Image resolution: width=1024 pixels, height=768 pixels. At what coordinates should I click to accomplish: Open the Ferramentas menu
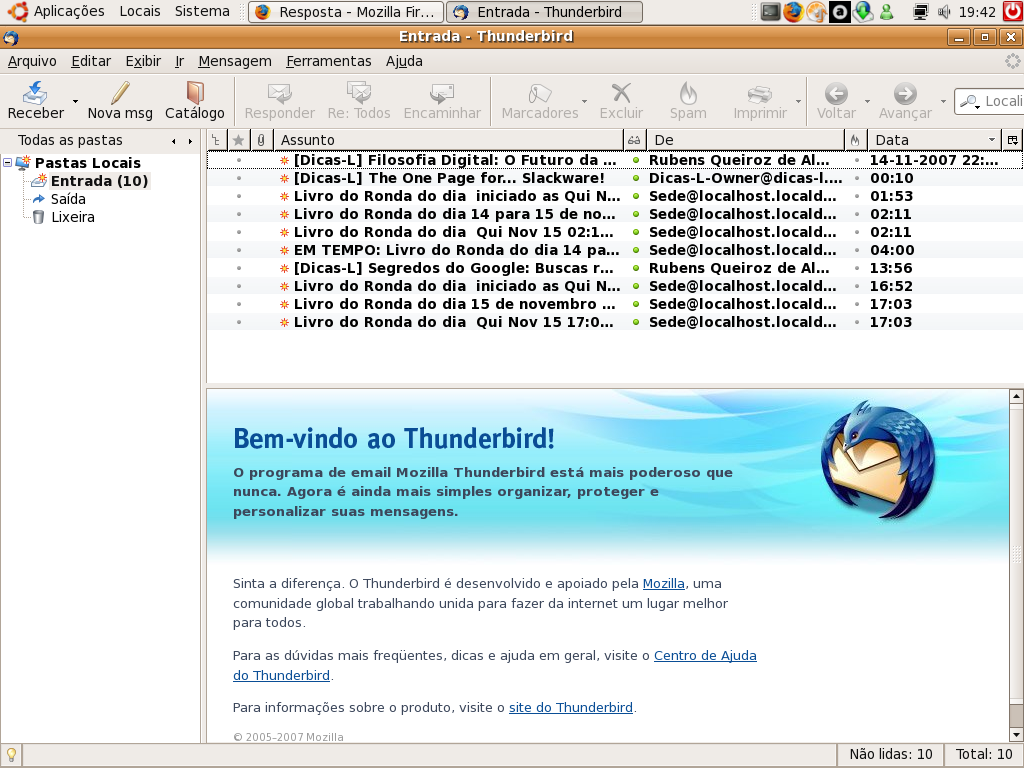(328, 61)
